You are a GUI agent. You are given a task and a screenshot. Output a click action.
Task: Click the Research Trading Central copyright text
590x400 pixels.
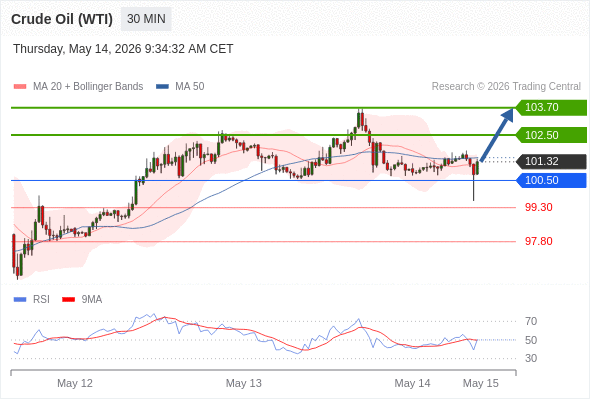point(506,87)
